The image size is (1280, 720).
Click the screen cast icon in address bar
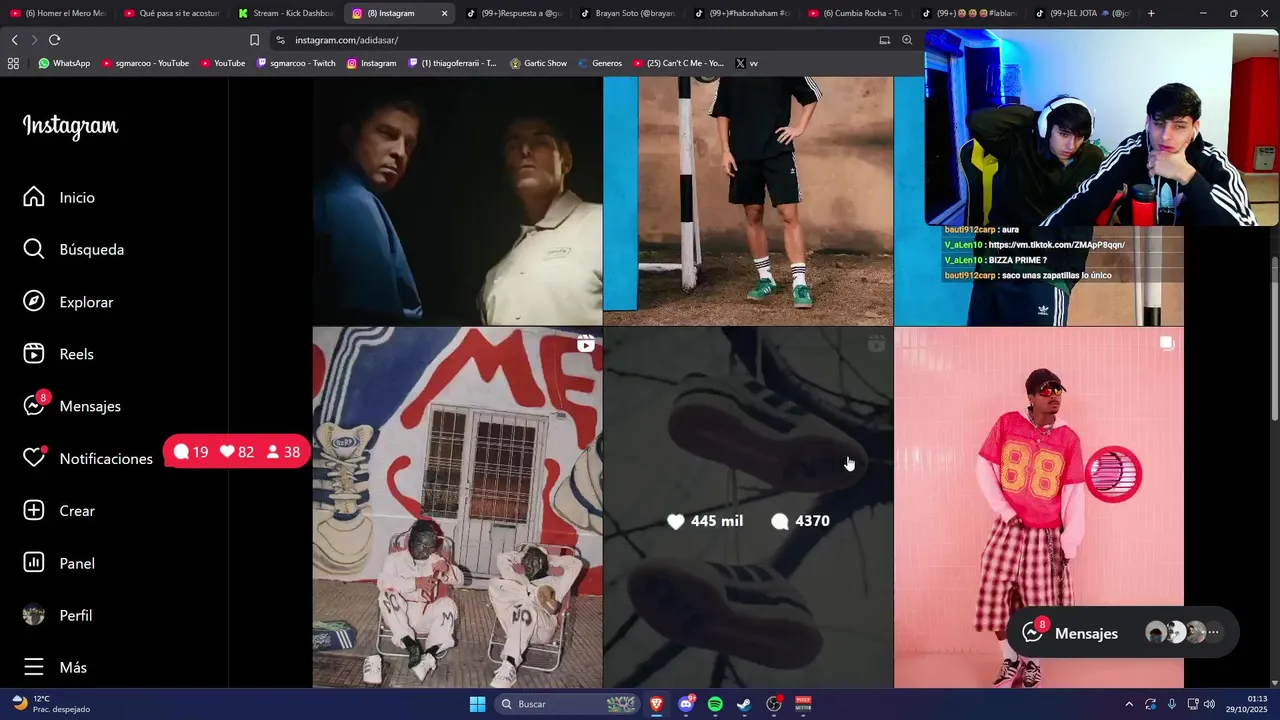pyautogui.click(x=884, y=40)
